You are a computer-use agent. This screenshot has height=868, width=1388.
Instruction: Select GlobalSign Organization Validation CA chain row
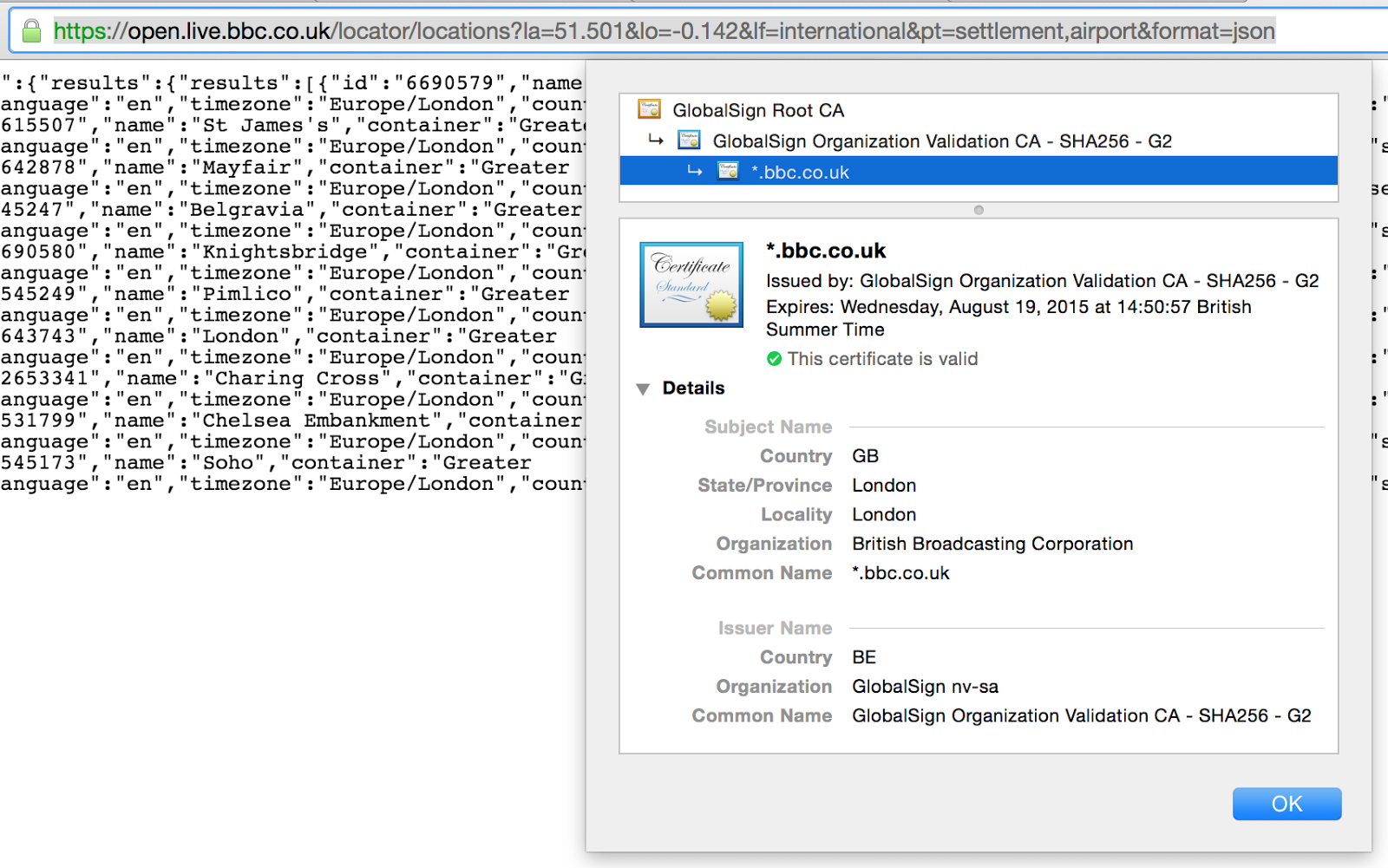click(979, 140)
